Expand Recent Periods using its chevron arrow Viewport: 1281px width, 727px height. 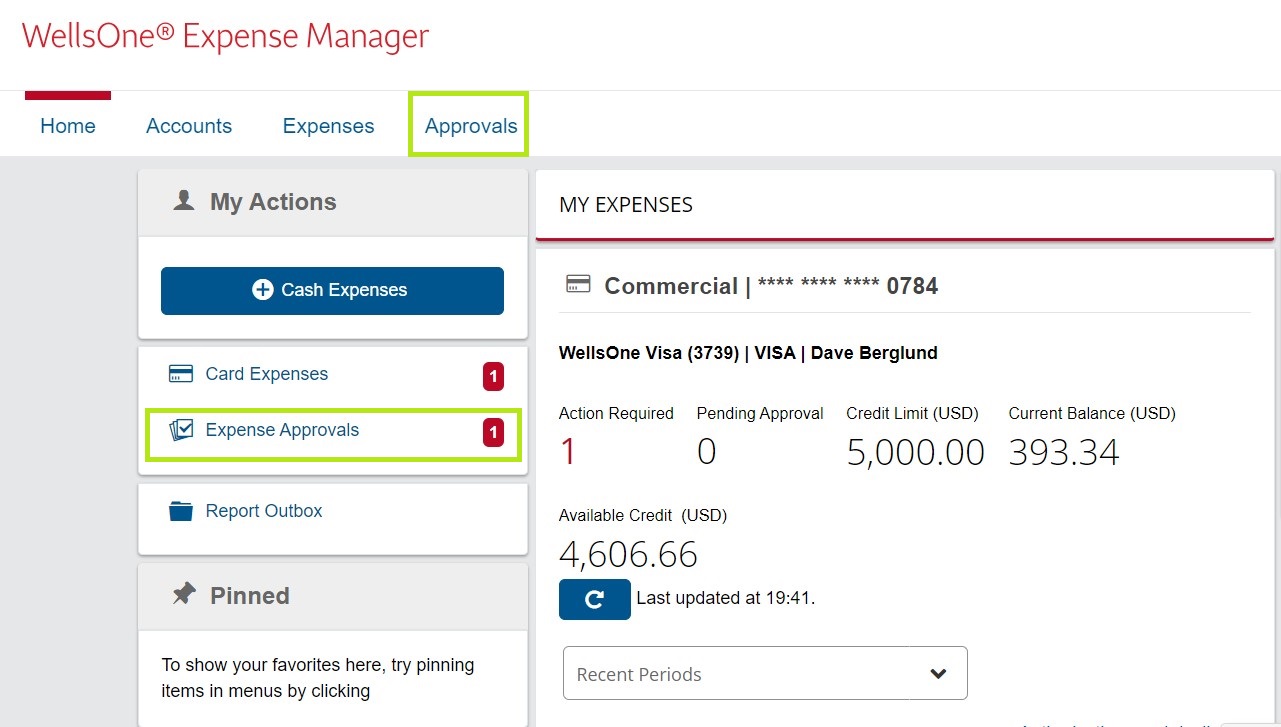click(x=938, y=674)
